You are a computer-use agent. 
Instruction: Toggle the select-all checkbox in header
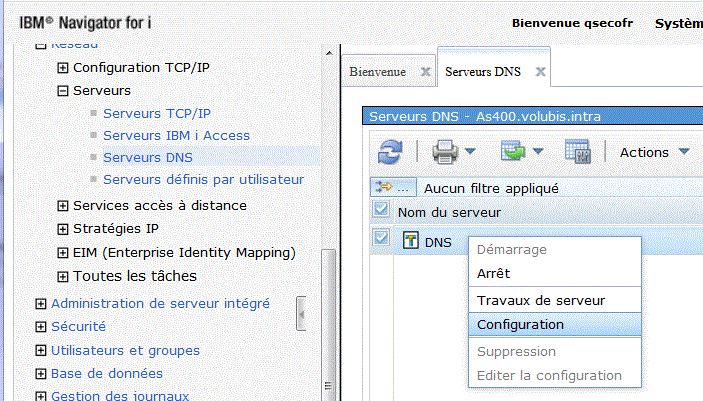click(x=381, y=209)
